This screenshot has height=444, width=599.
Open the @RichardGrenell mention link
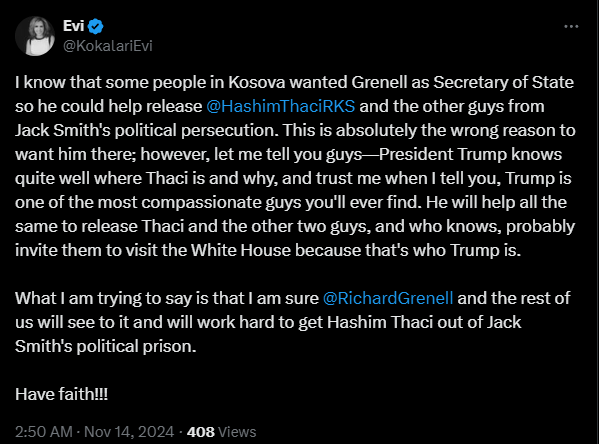tap(388, 298)
